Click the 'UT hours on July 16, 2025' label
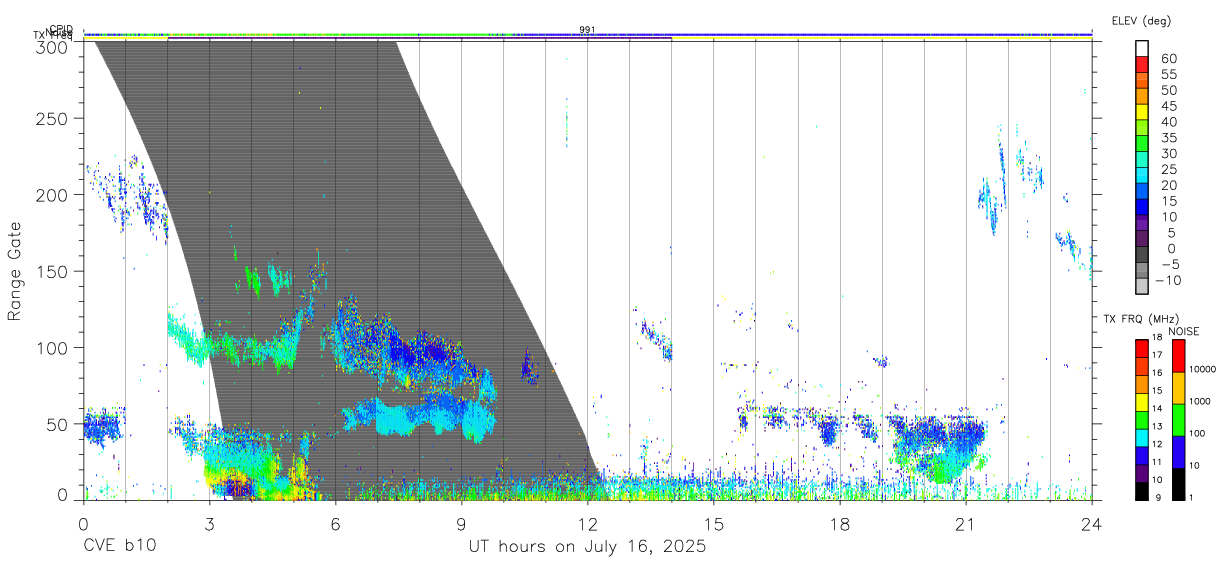This screenshot has height=567, width=1228. point(587,547)
